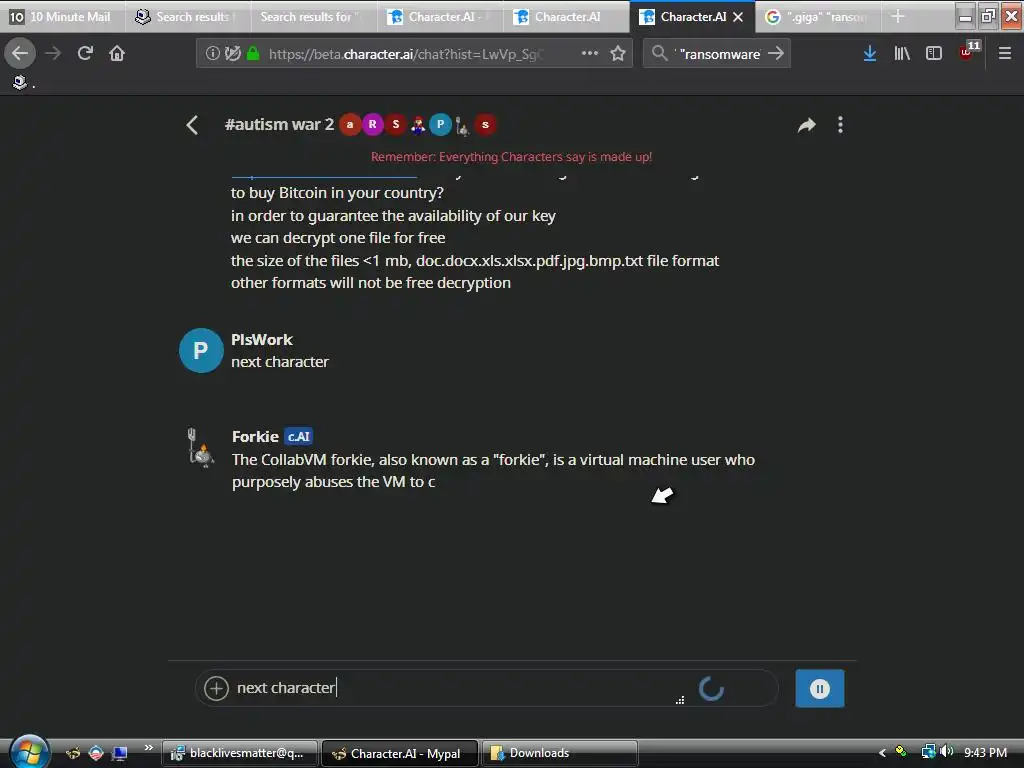
Task: Click the Forkie character name
Action: [x=255, y=436]
